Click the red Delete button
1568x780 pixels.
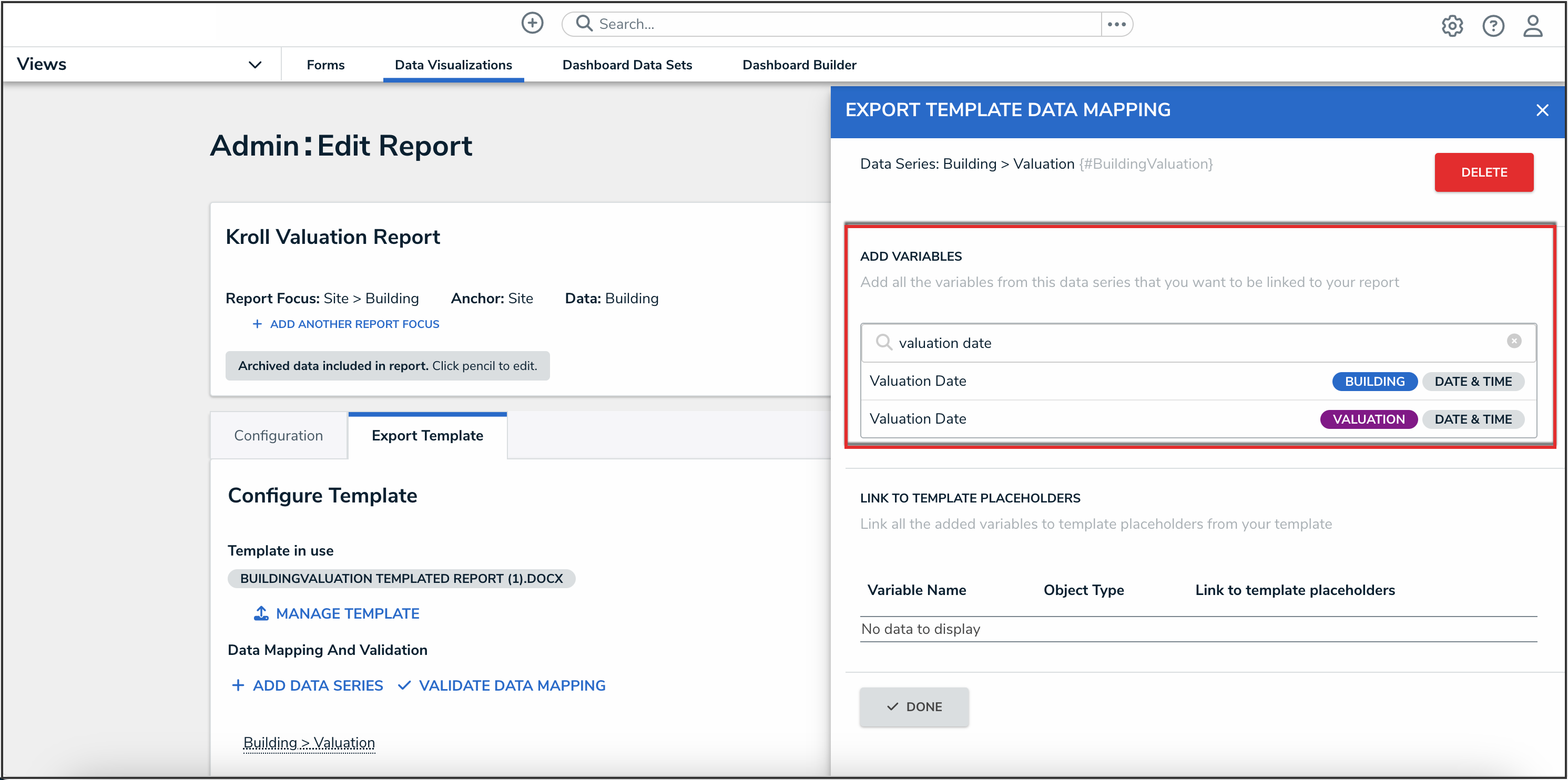1483,172
